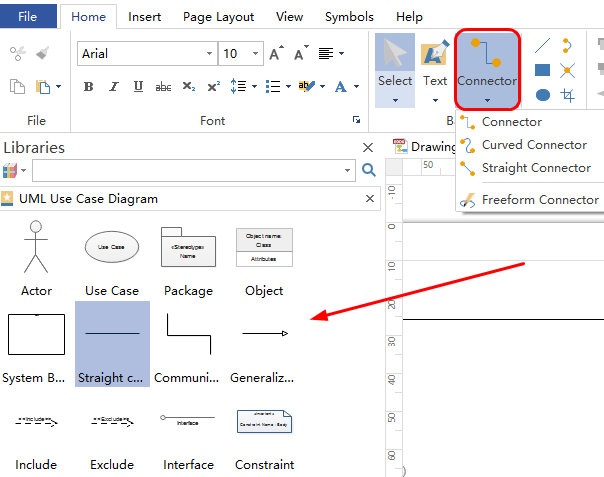The image size is (604, 477).
Task: Choose Curved Connector from the menu
Action: pos(535,145)
